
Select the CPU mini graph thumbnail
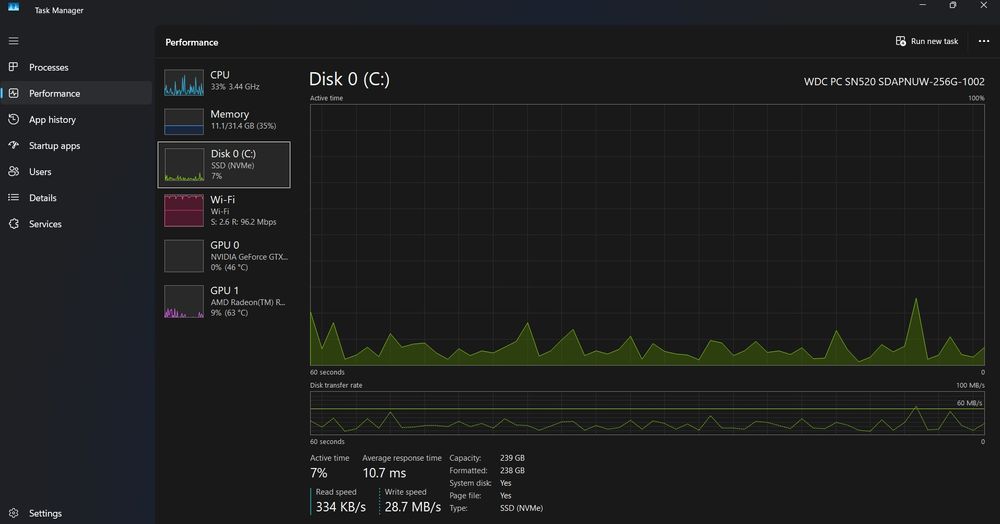[184, 83]
